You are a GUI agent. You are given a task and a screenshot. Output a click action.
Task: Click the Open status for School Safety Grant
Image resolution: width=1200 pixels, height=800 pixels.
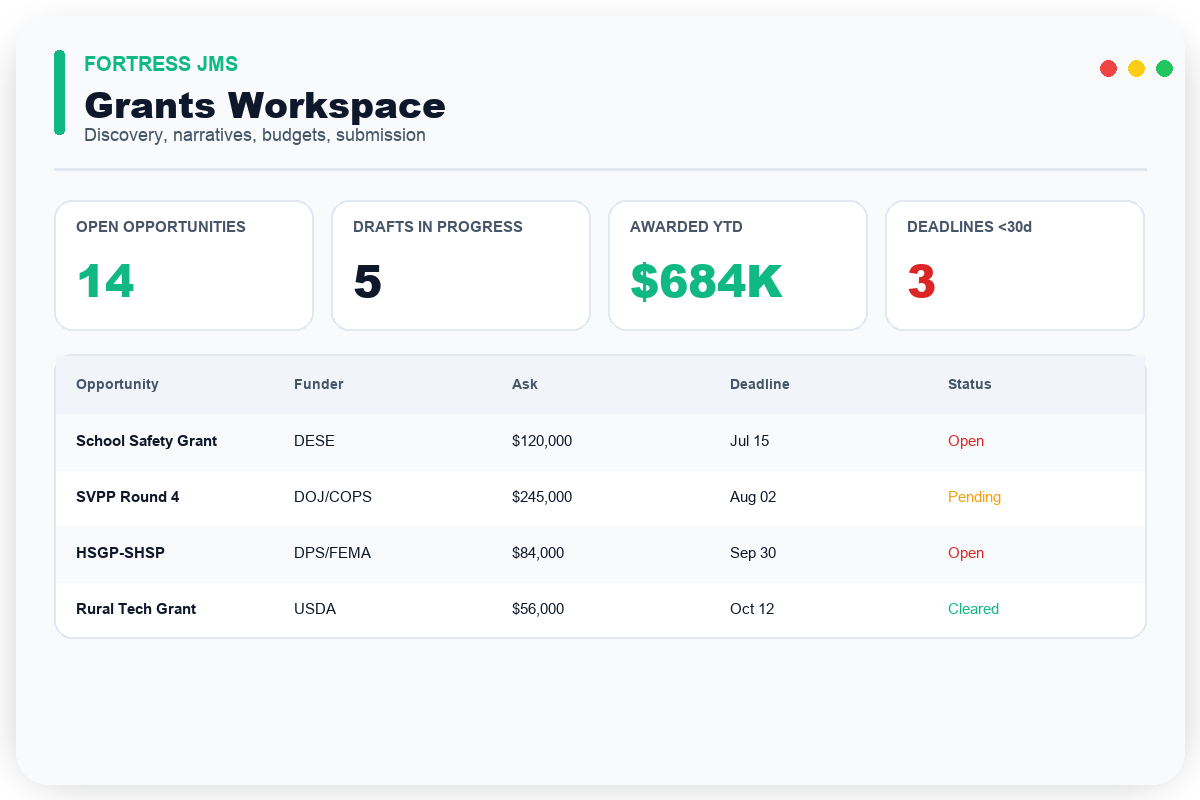966,441
